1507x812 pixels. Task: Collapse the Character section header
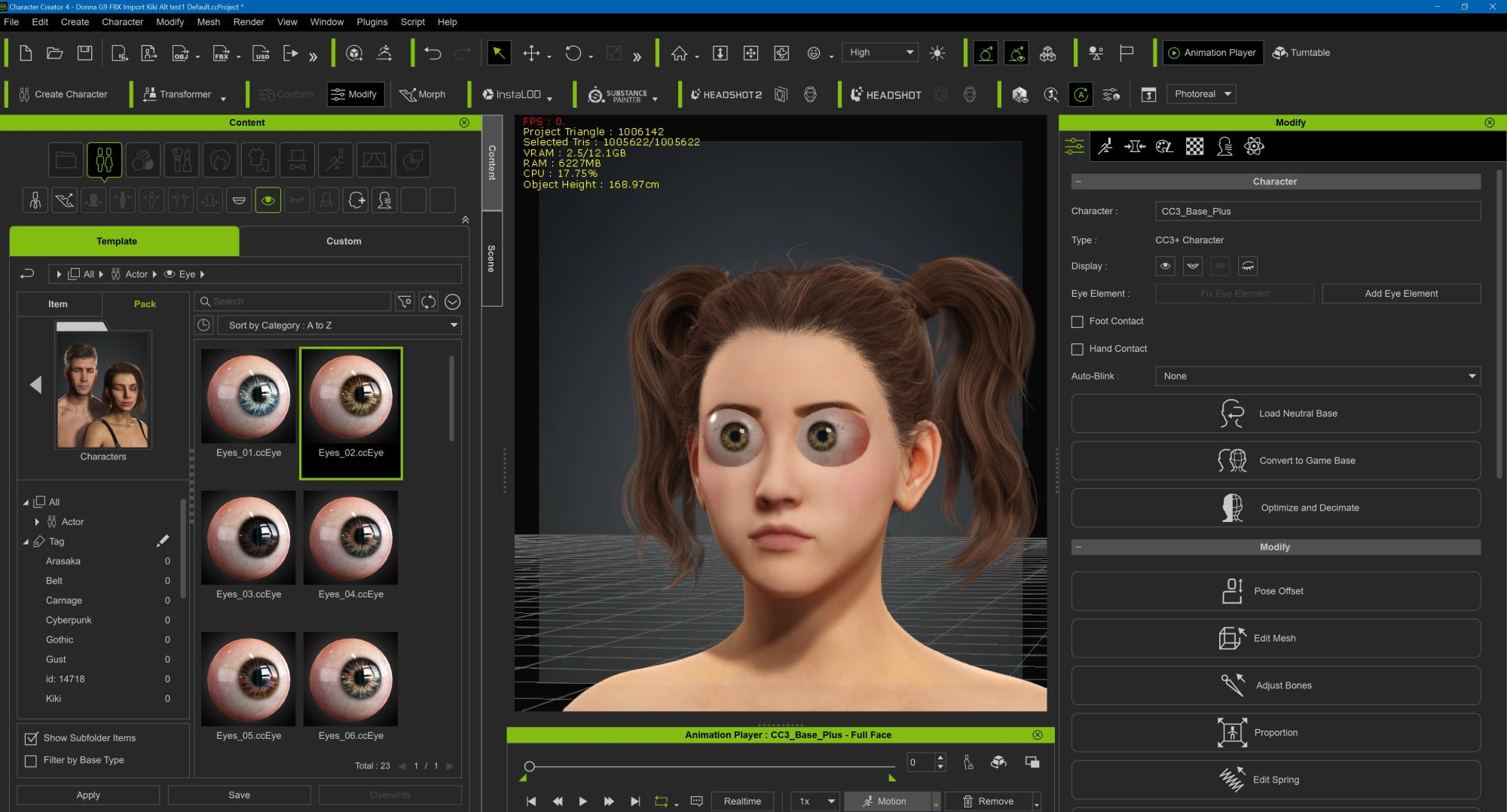click(x=1078, y=182)
